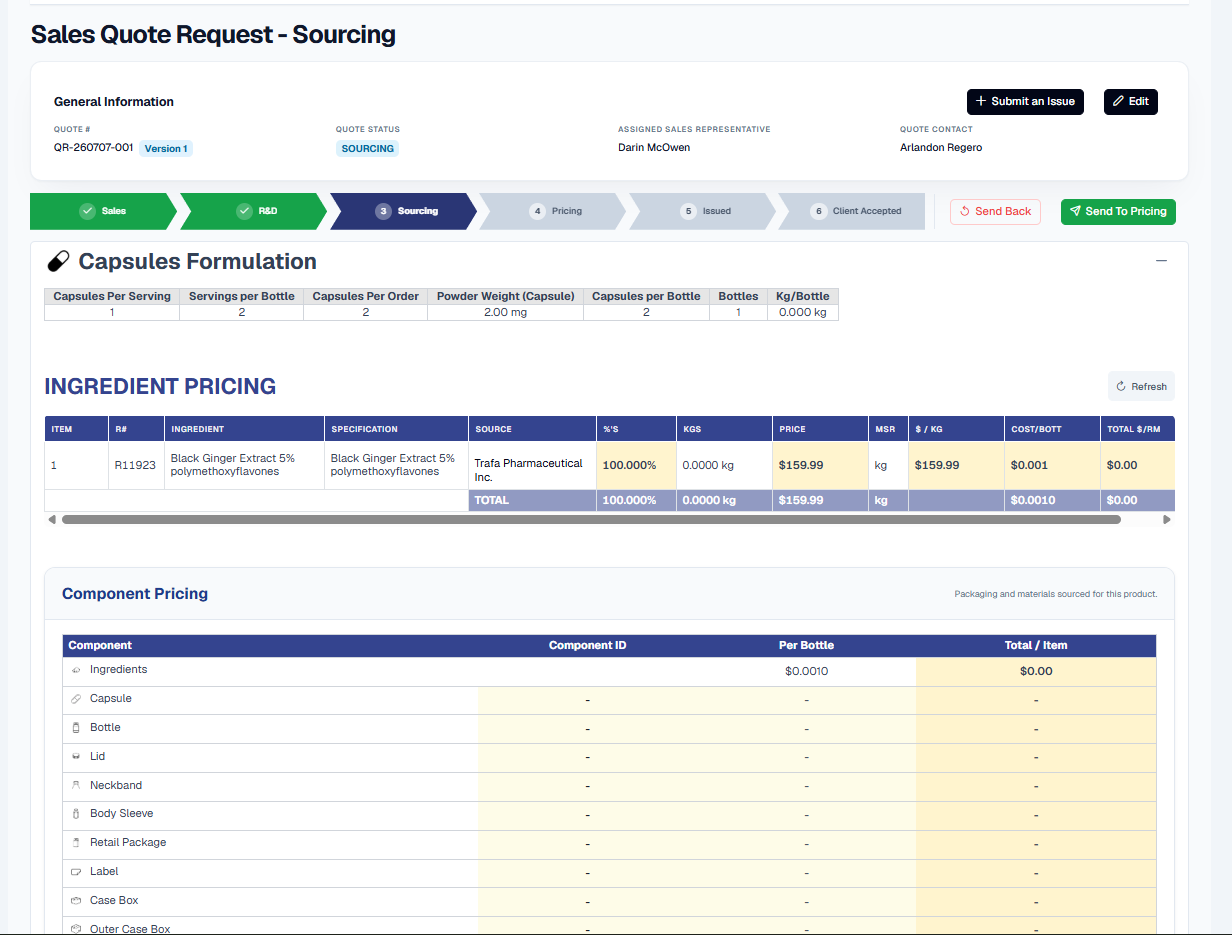Click the Neckband row icon
The width and height of the screenshot is (1232, 935).
pyautogui.click(x=76, y=786)
